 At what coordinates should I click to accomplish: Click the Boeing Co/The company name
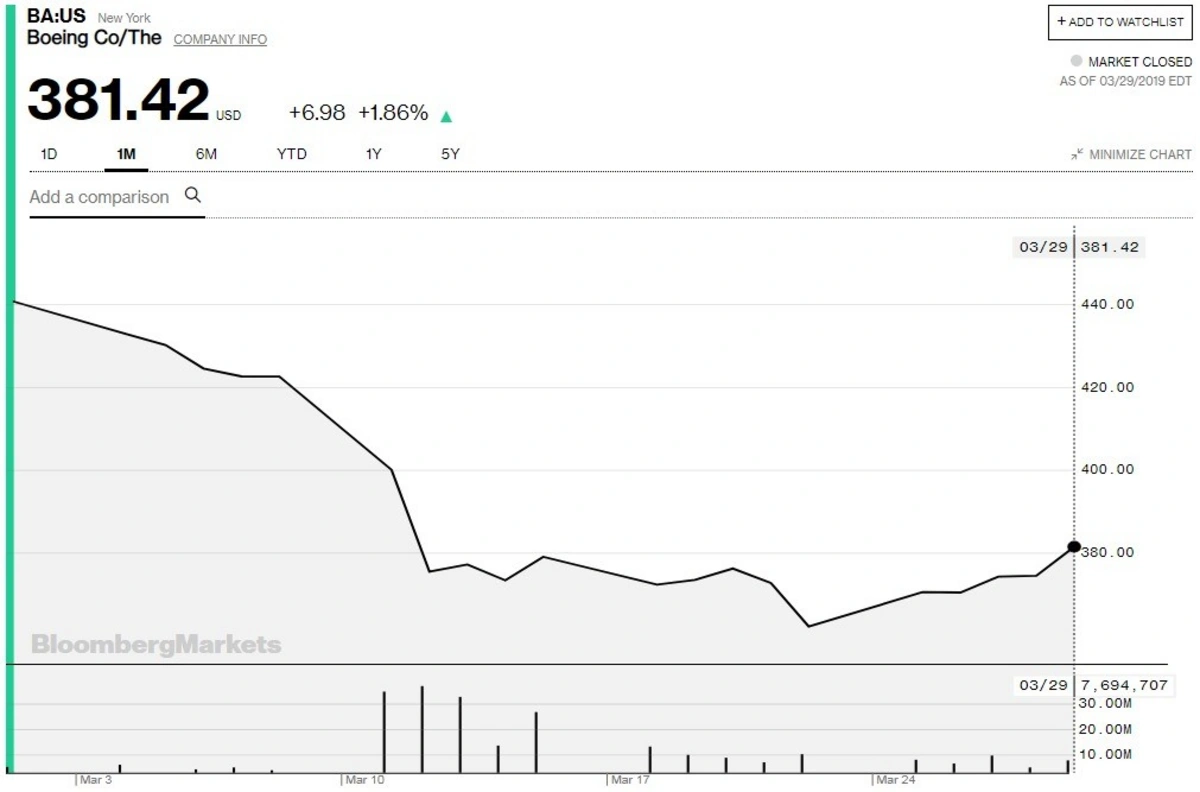point(94,38)
